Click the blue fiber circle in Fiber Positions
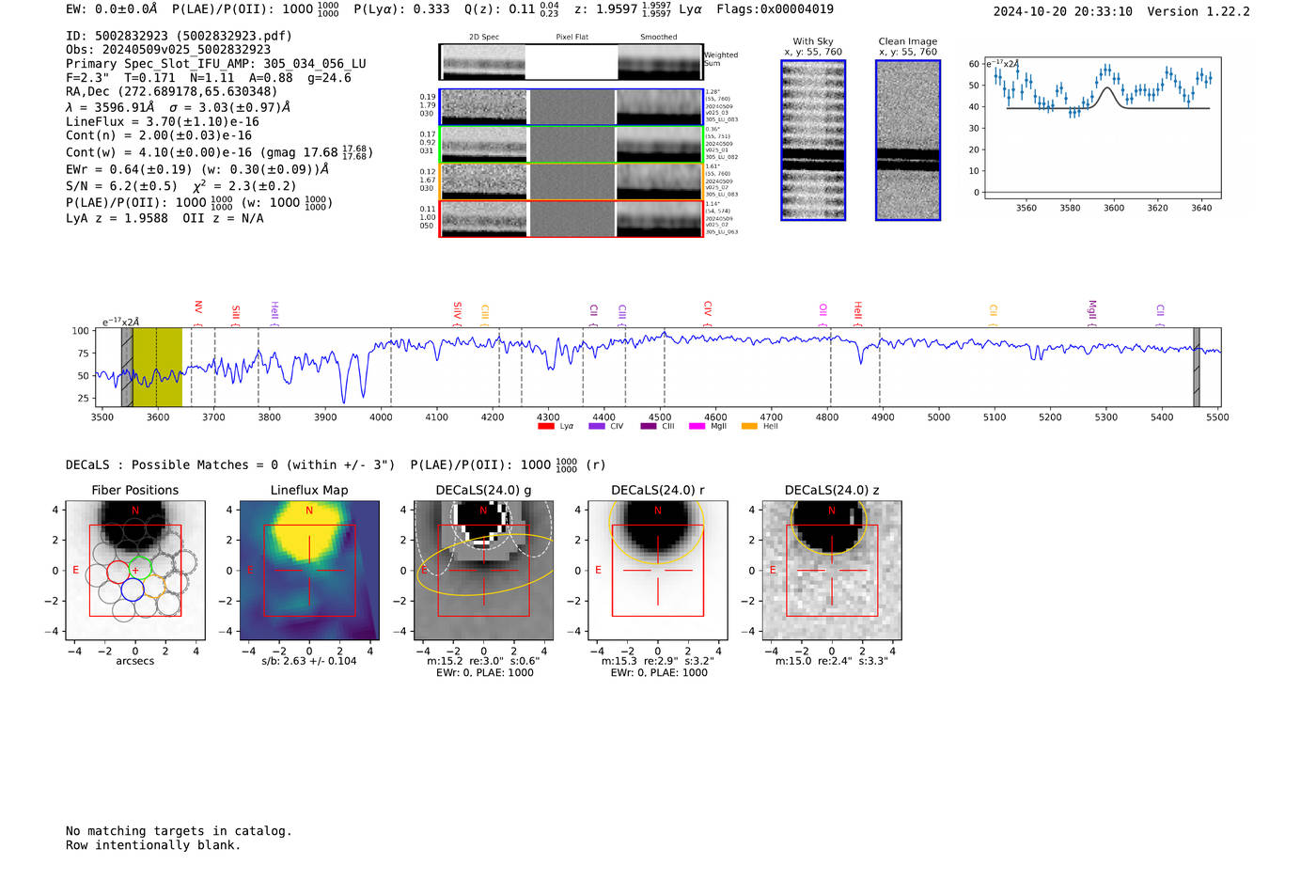This screenshot has width=1316, height=896. tap(133, 589)
